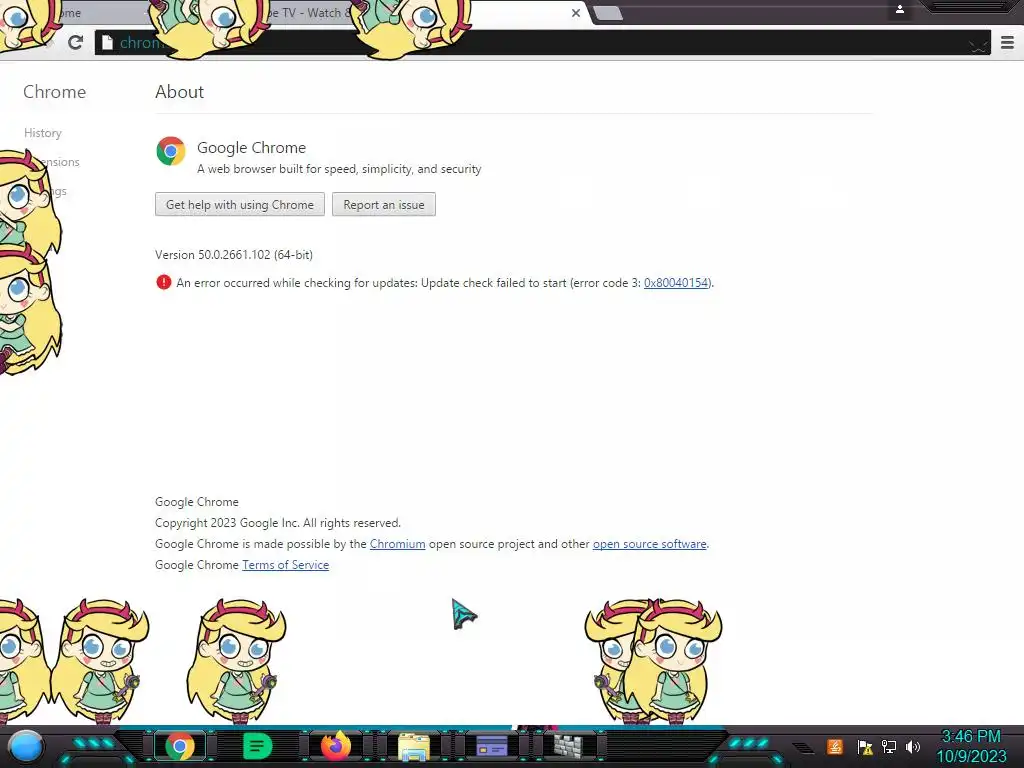
Task: Click the volume speaker tray icon
Action: click(x=913, y=746)
